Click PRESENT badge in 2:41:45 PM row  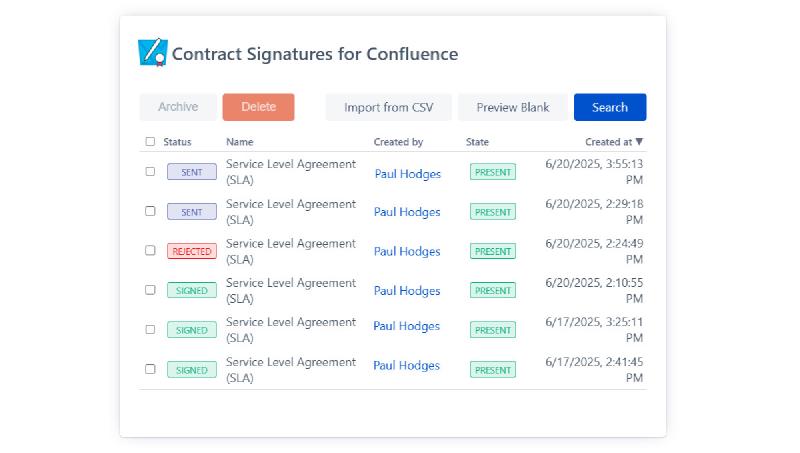(493, 370)
